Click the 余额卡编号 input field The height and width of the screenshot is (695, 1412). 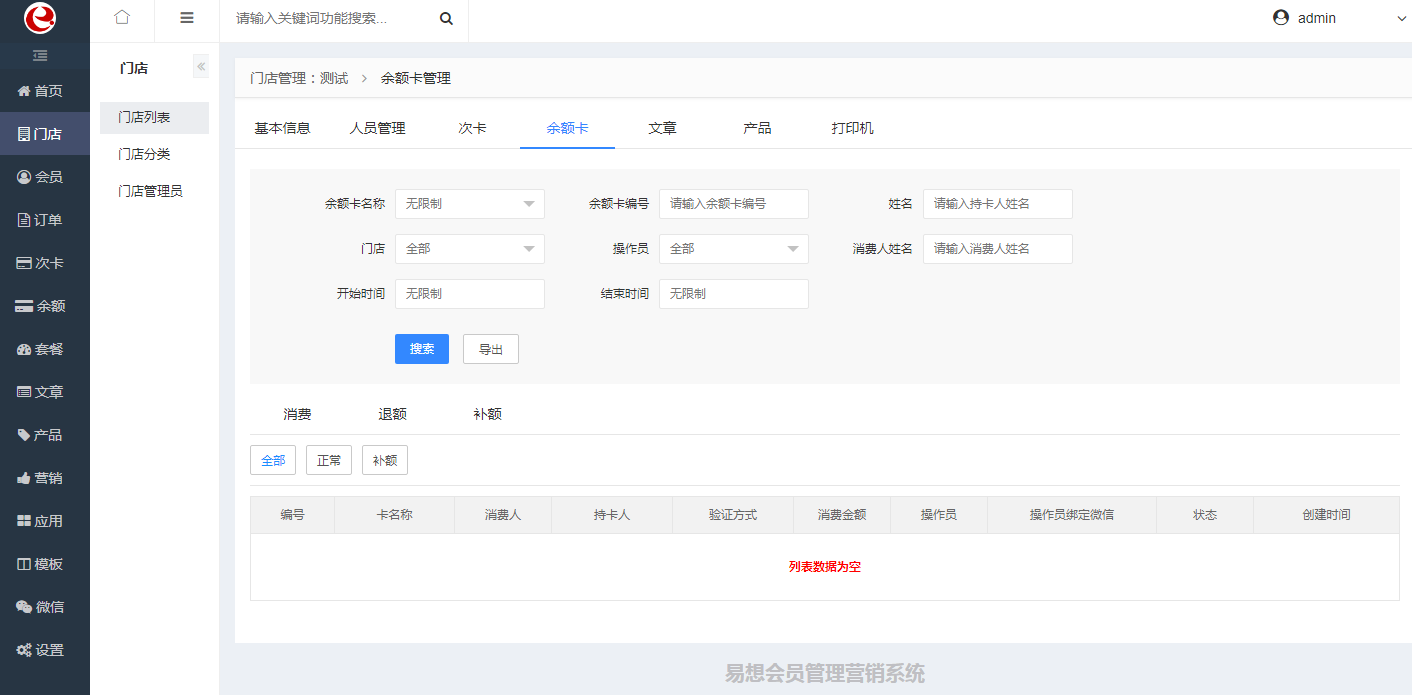click(x=733, y=204)
